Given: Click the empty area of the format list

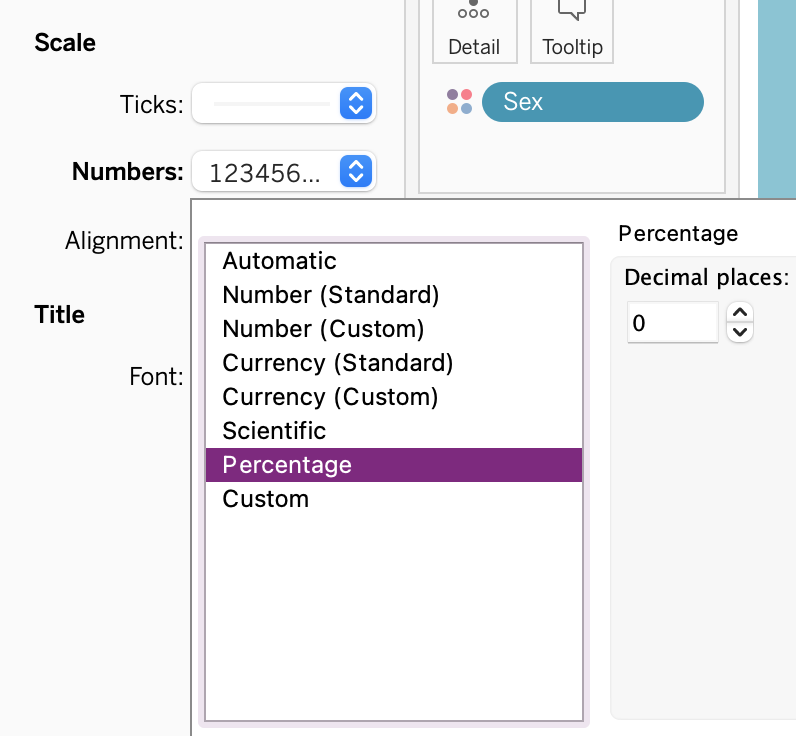Looking at the screenshot, I should point(393,620).
